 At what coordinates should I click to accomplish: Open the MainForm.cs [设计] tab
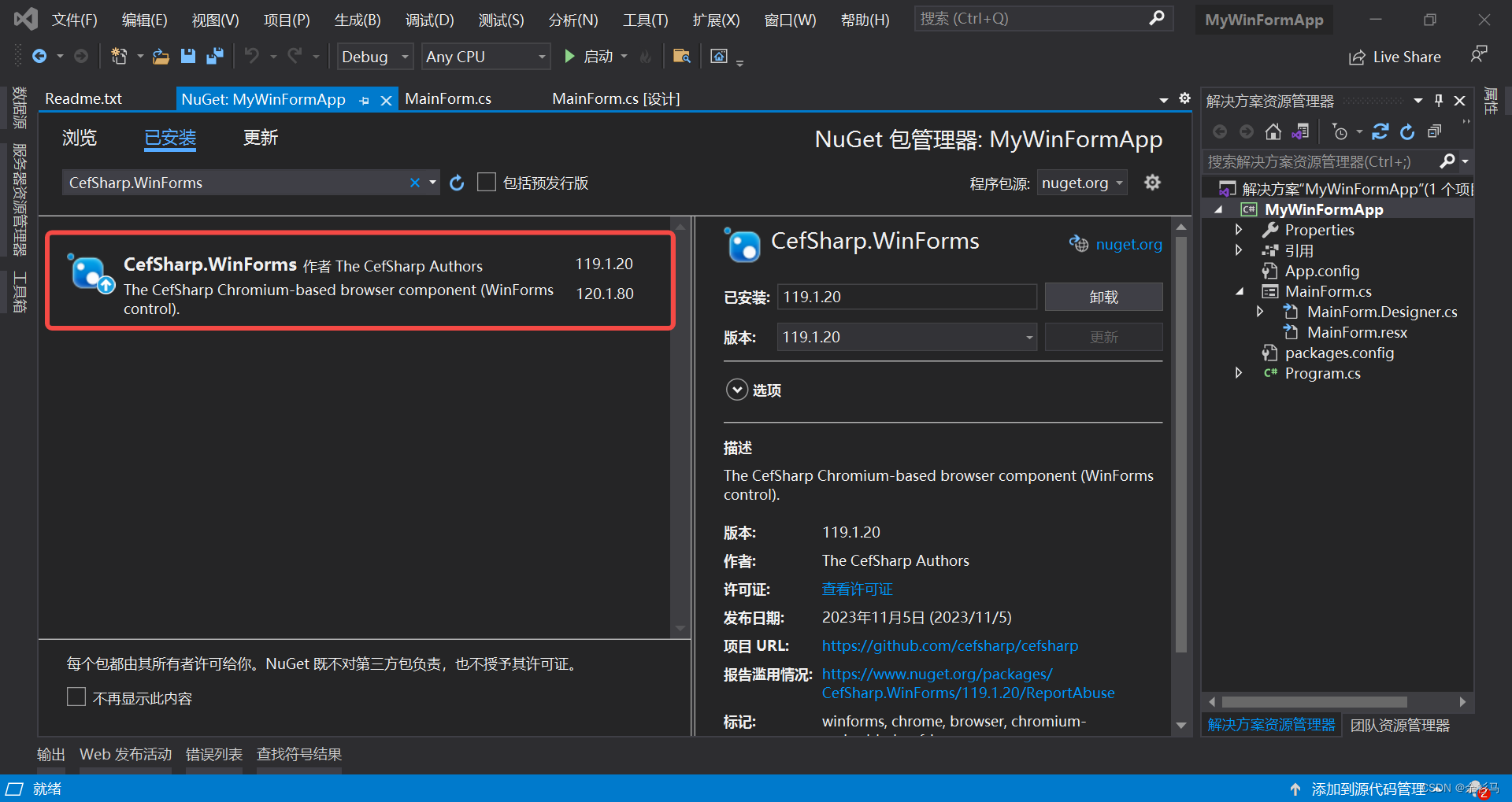coord(616,98)
